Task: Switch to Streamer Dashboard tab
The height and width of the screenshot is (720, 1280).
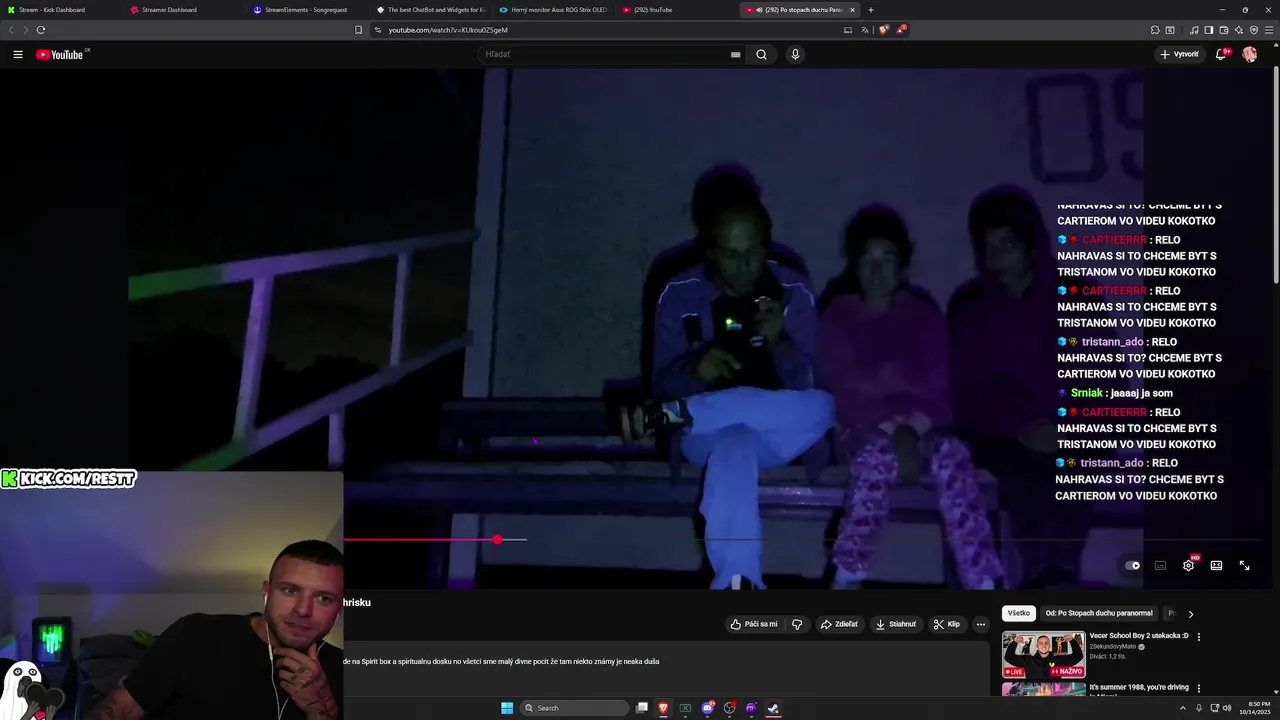Action: [180, 10]
